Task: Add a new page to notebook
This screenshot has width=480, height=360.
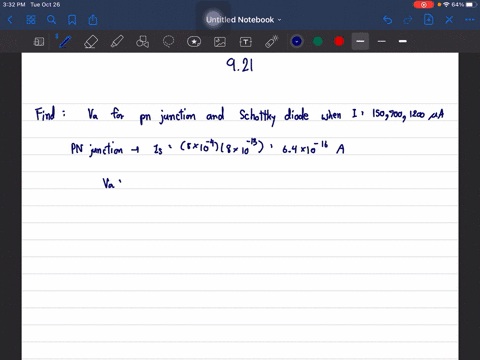Action: coord(428,20)
